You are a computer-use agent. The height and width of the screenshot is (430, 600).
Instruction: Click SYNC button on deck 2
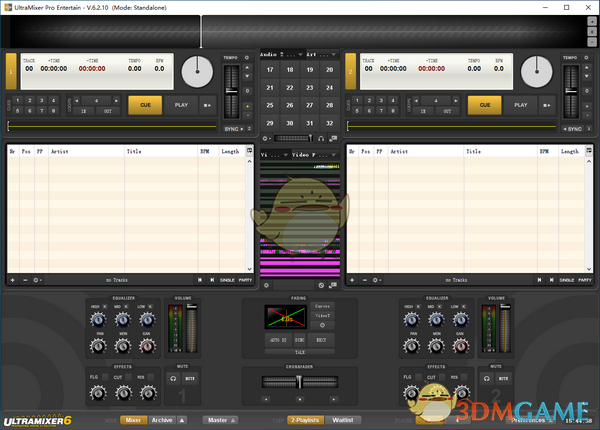[573, 129]
